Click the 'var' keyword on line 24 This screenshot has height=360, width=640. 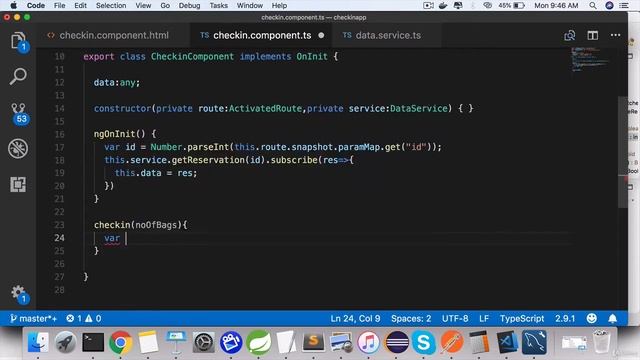(x=112, y=238)
